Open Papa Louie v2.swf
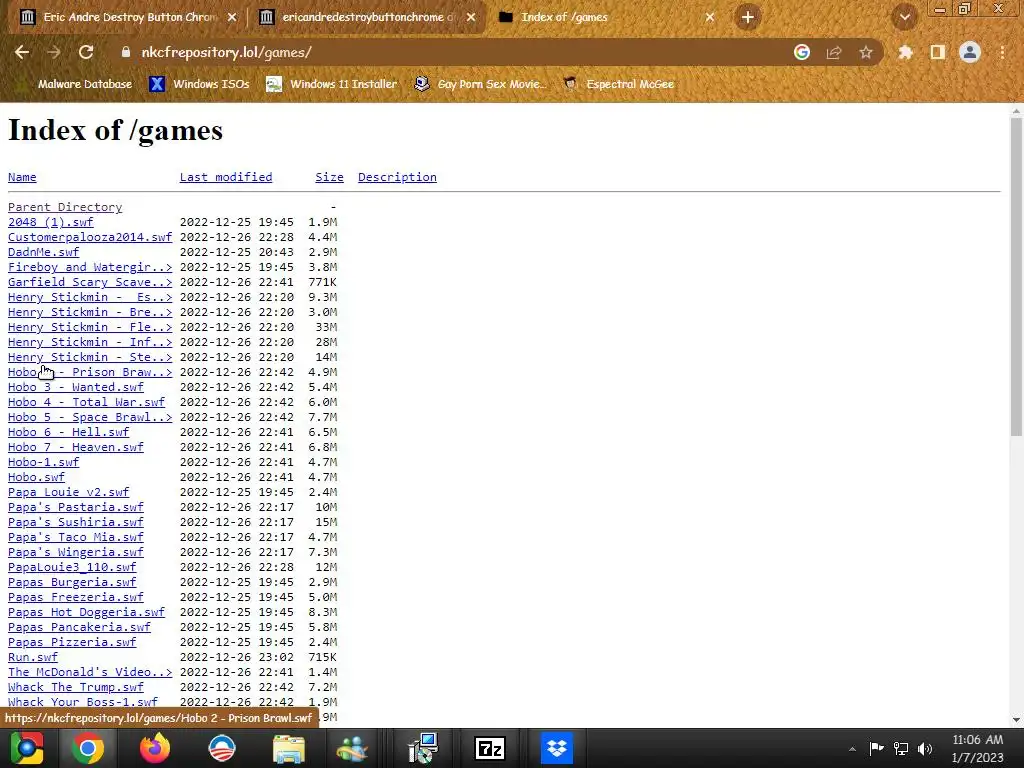This screenshot has width=1024, height=768. [x=69, y=492]
